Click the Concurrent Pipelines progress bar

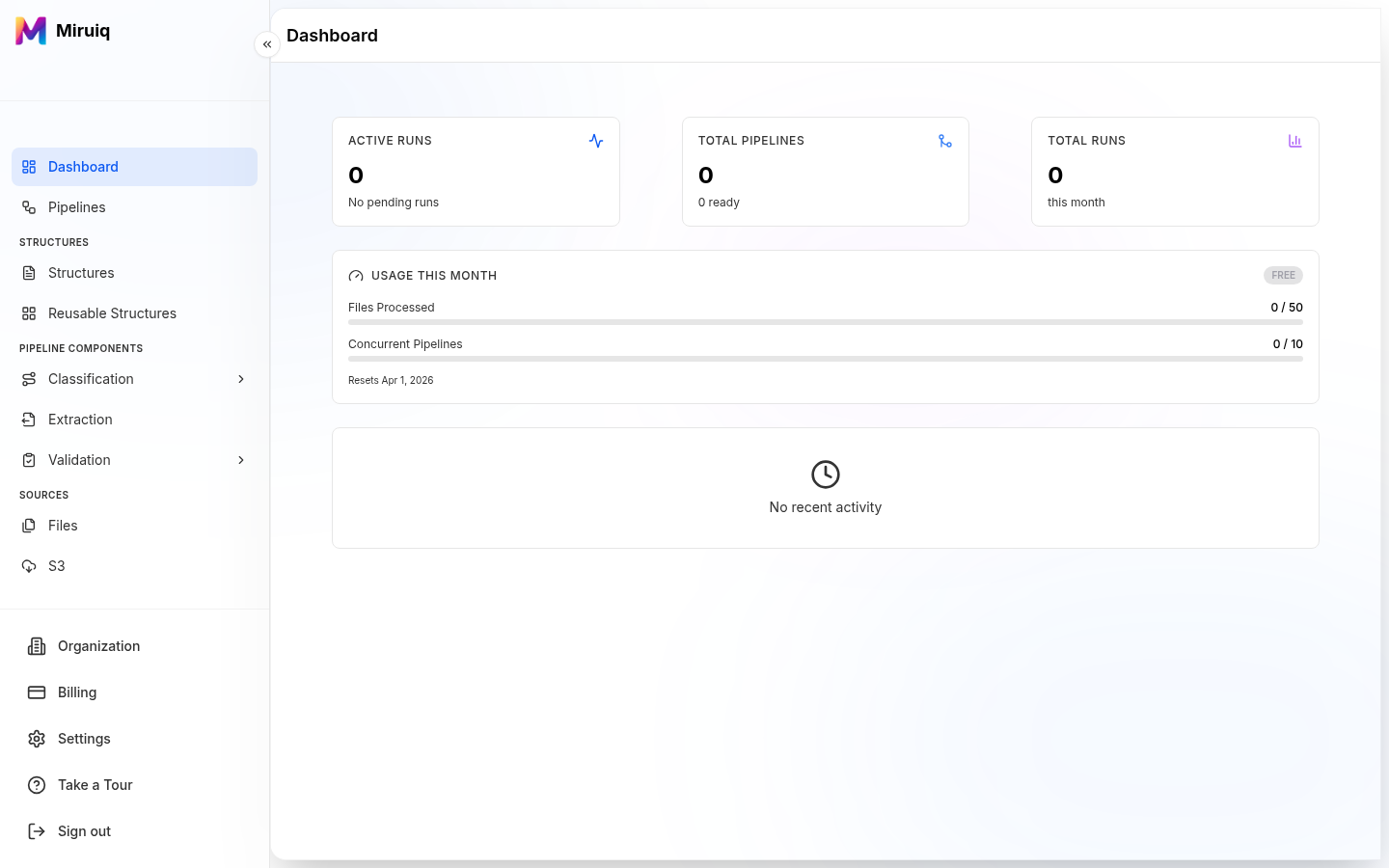826,359
